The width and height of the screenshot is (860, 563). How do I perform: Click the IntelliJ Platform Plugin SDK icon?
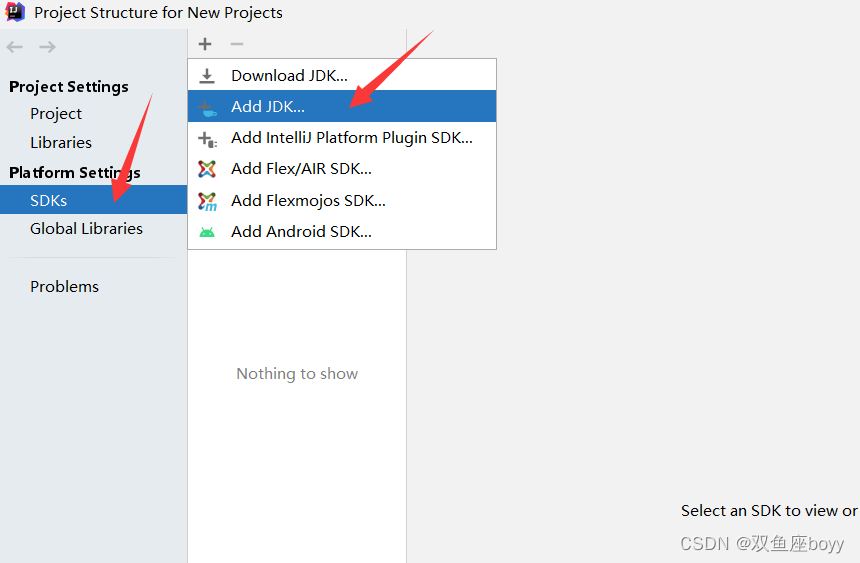click(x=207, y=139)
